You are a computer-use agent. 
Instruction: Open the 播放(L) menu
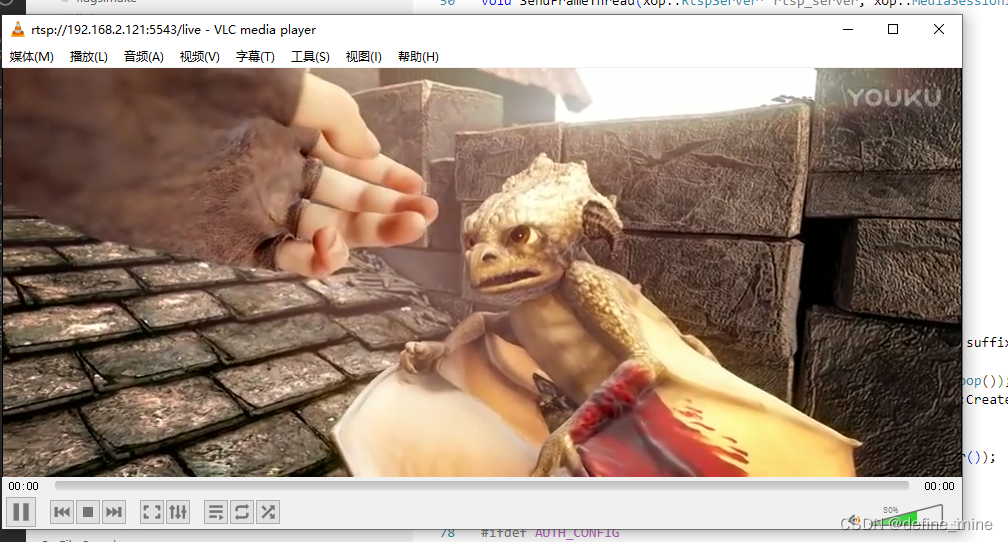pyautogui.click(x=89, y=57)
